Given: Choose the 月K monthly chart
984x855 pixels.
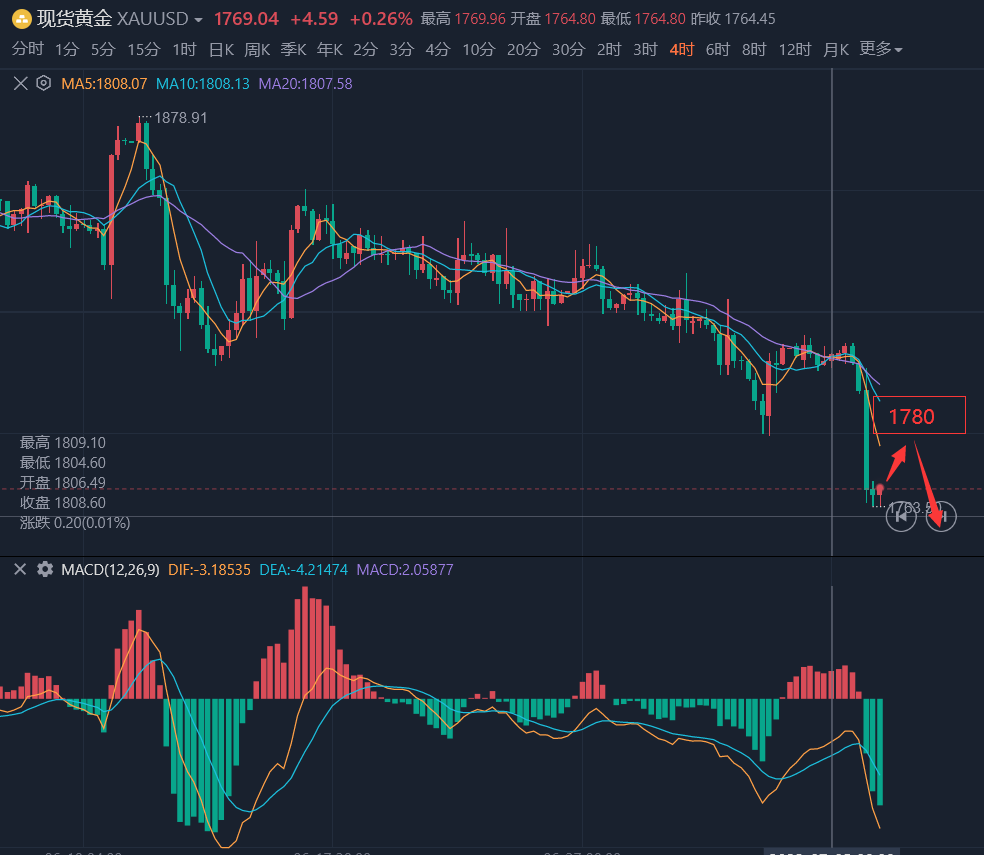Looking at the screenshot, I should coord(836,49).
